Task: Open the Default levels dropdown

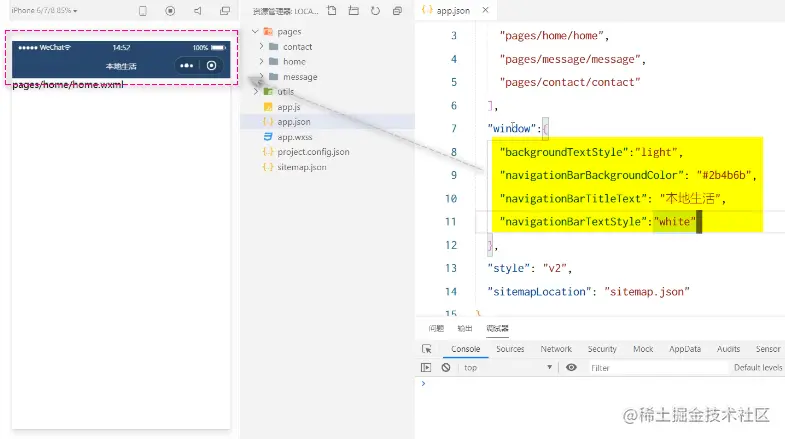Action: 758,367
